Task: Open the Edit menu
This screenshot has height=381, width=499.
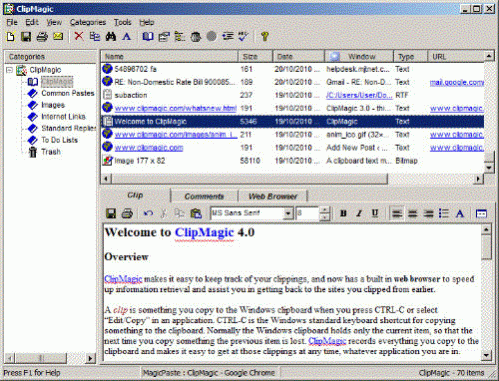Action: point(32,22)
